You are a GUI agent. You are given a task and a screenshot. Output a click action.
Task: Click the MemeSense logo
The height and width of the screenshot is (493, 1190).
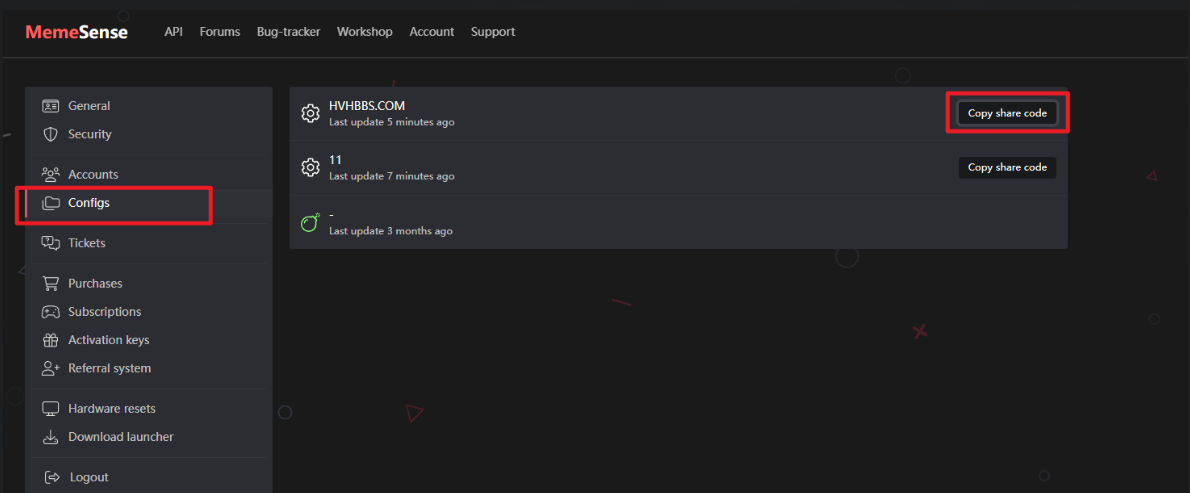[77, 32]
